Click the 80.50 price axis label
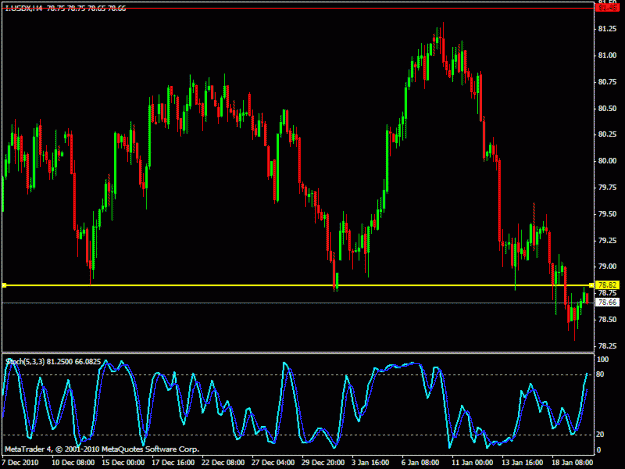The height and width of the screenshot is (469, 625). point(607,108)
